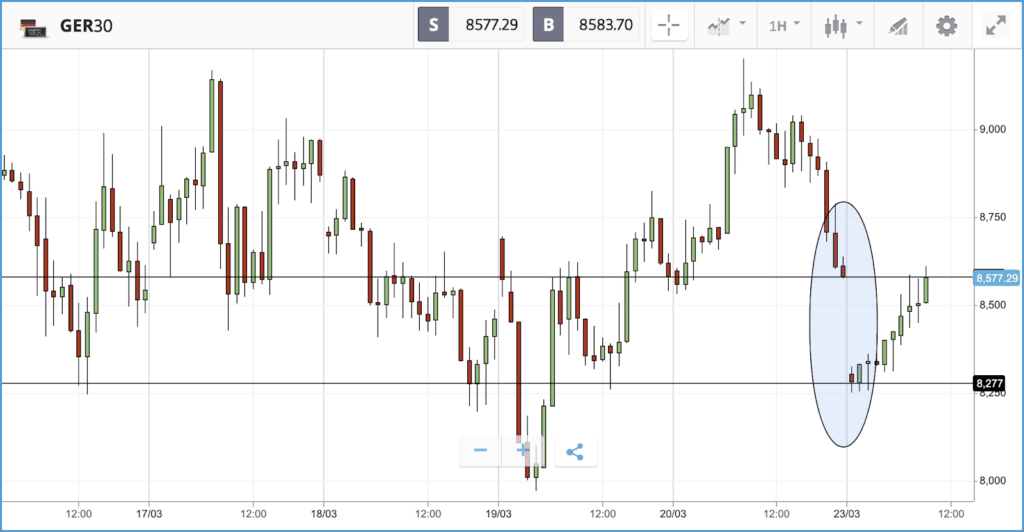1024x532 pixels.
Task: Zoom in with the plus button
Action: tap(522, 451)
